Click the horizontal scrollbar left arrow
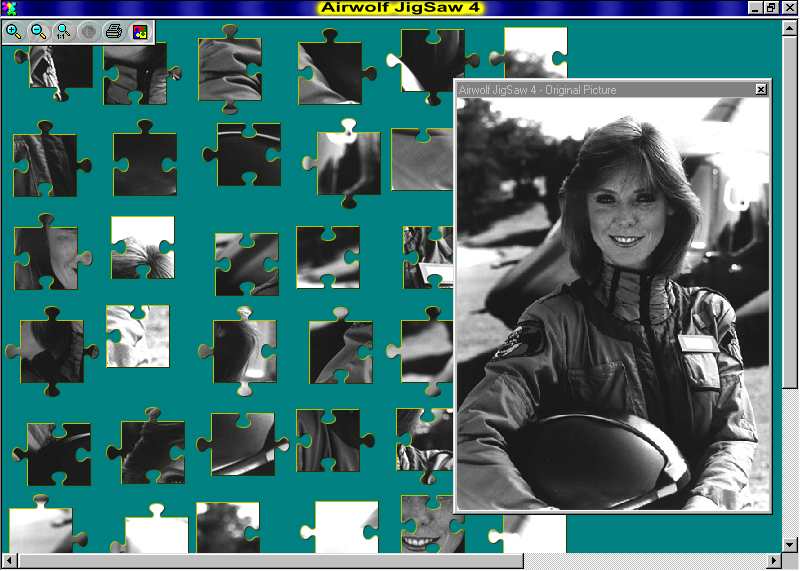This screenshot has height=571, width=800. [9, 560]
